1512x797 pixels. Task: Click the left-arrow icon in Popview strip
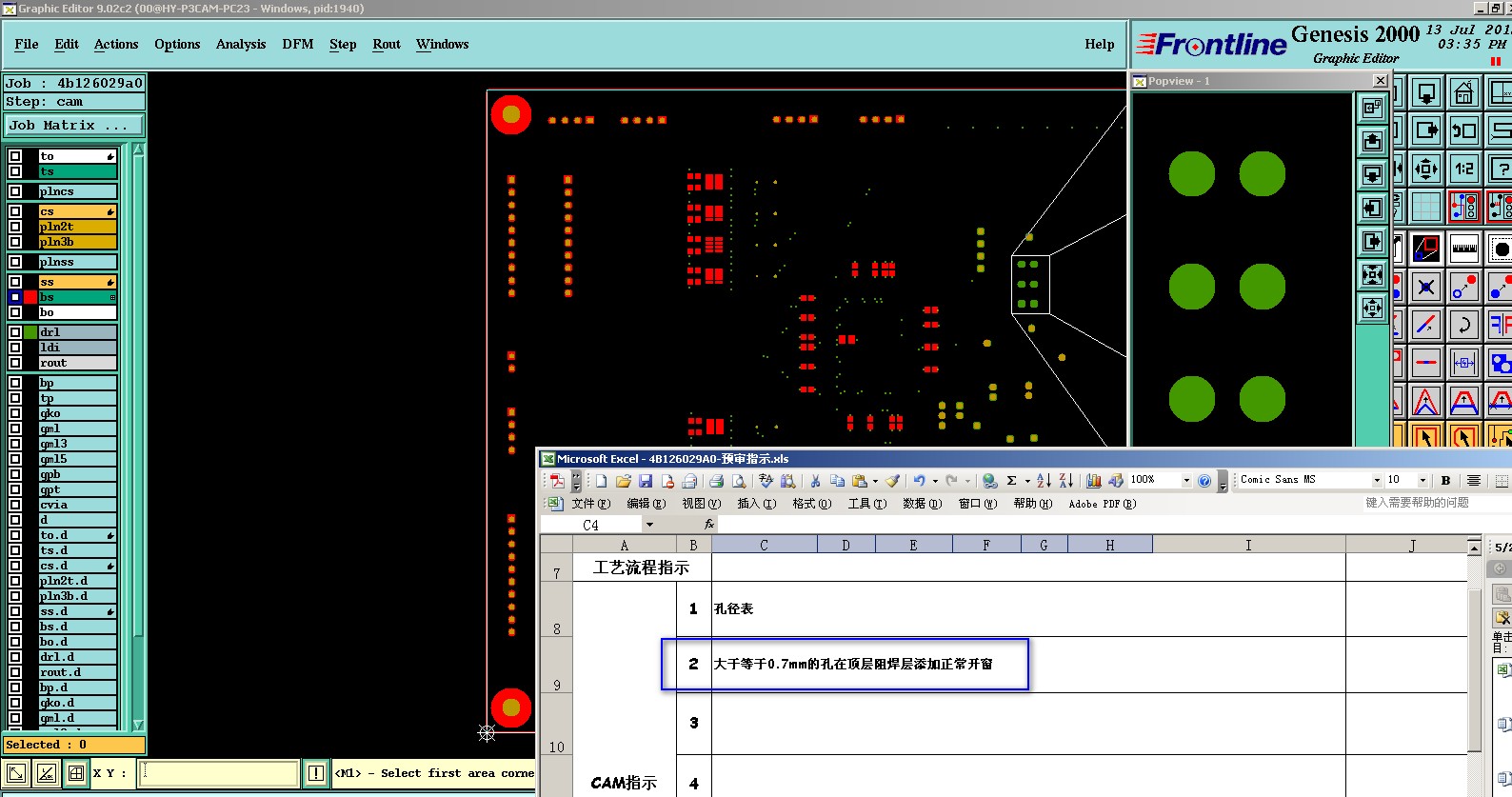(1372, 208)
